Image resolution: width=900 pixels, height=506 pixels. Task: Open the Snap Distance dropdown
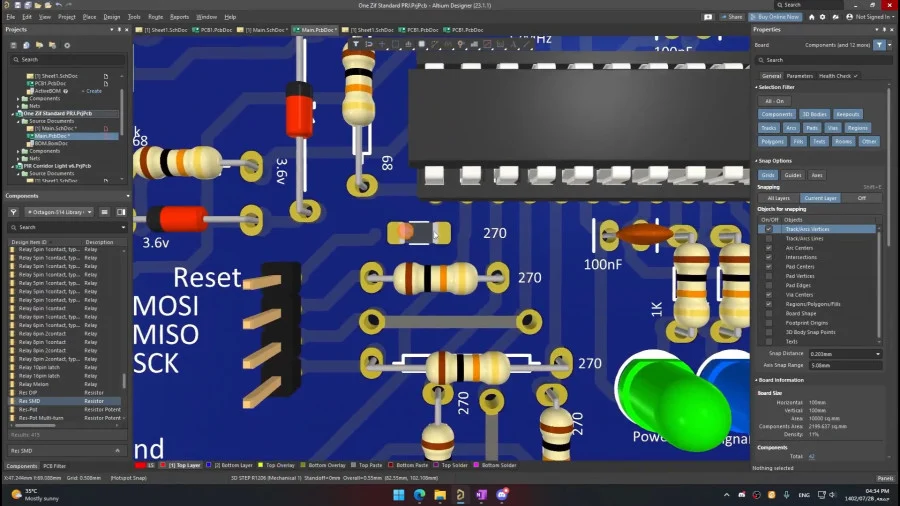coord(845,354)
